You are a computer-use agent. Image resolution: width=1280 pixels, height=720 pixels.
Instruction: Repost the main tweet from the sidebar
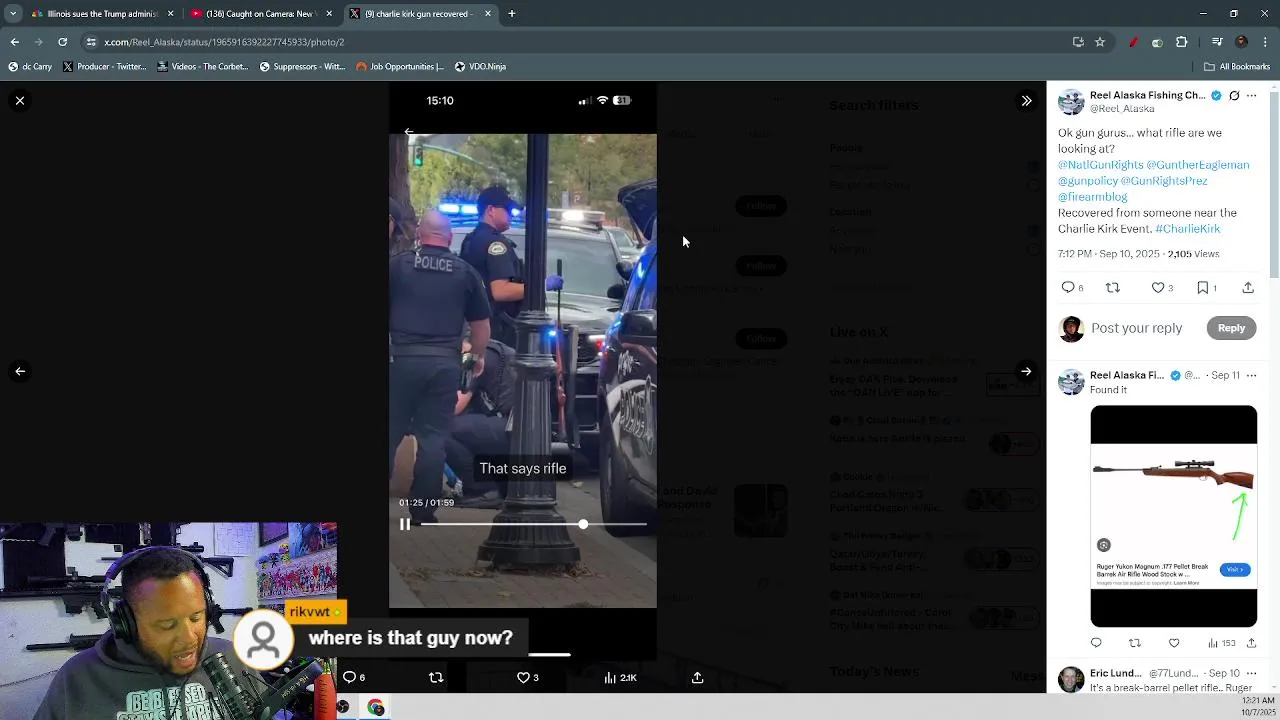1113,288
